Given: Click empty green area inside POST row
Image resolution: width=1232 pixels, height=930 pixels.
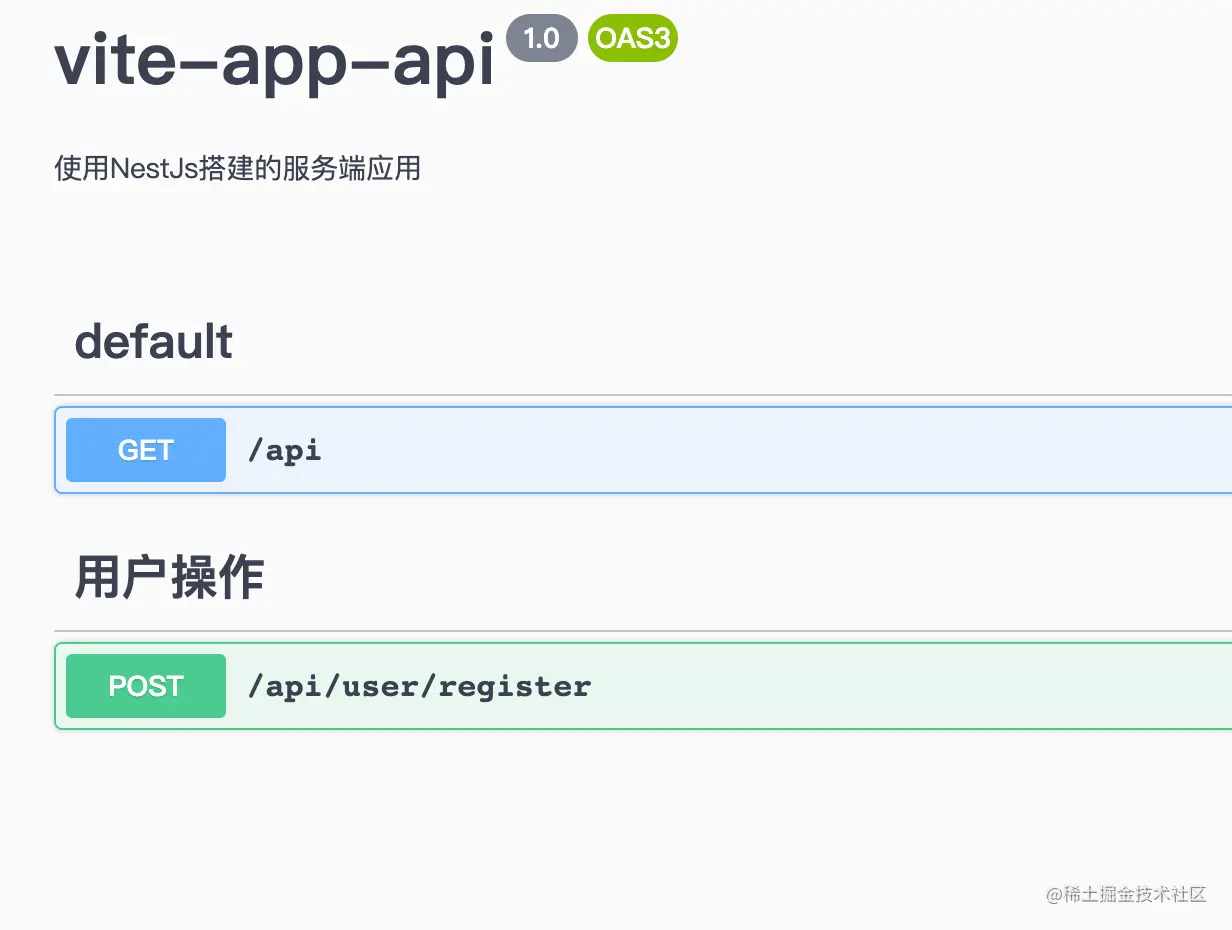Looking at the screenshot, I should pos(900,686).
